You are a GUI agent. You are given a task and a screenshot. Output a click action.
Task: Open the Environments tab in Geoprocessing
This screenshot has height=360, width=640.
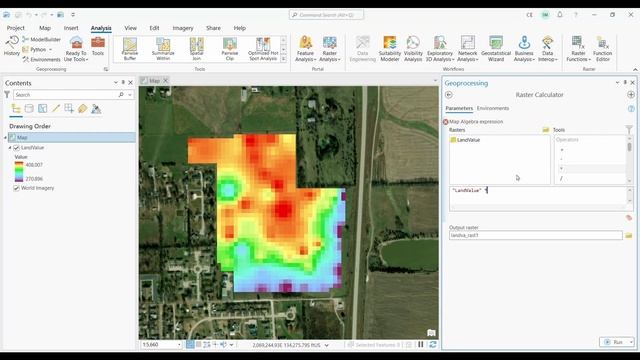493,108
